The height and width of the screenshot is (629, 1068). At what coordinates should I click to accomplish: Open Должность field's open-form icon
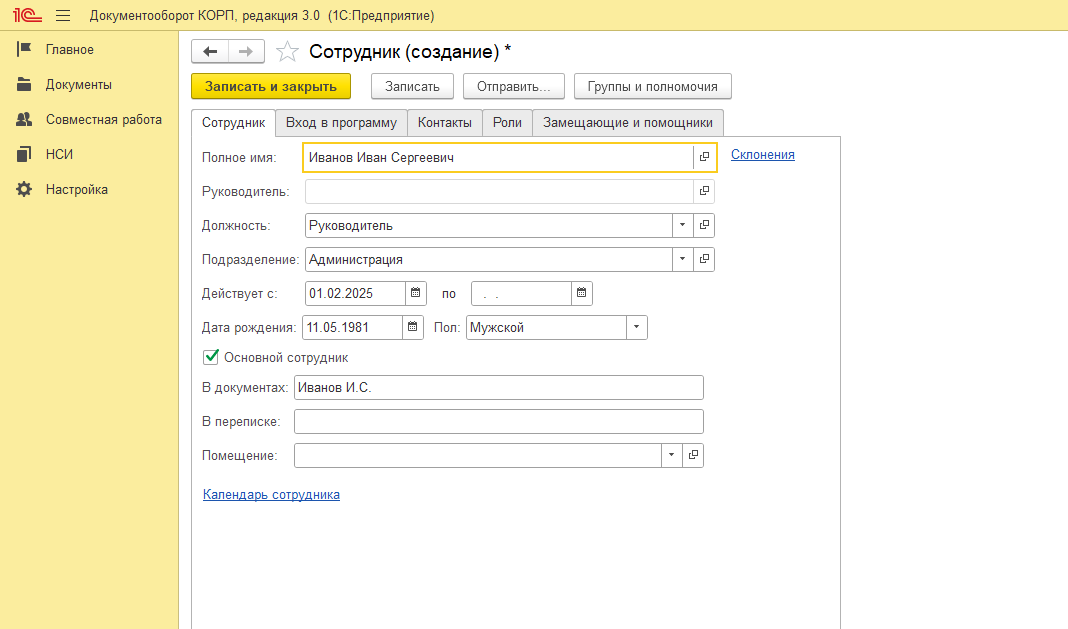[x=704, y=225]
